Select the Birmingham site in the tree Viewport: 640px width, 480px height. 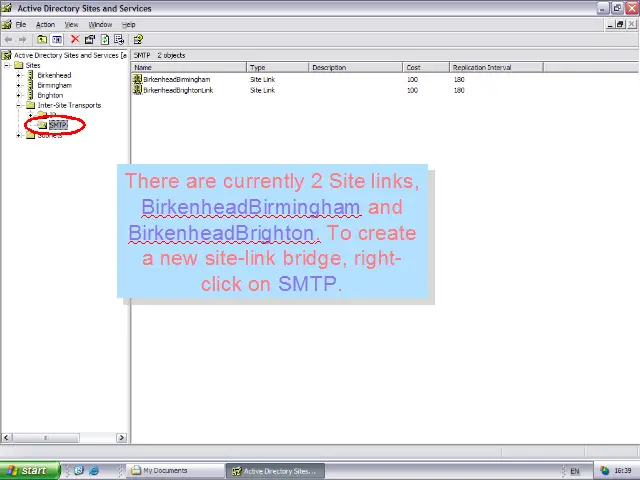pyautogui.click(x=54, y=85)
